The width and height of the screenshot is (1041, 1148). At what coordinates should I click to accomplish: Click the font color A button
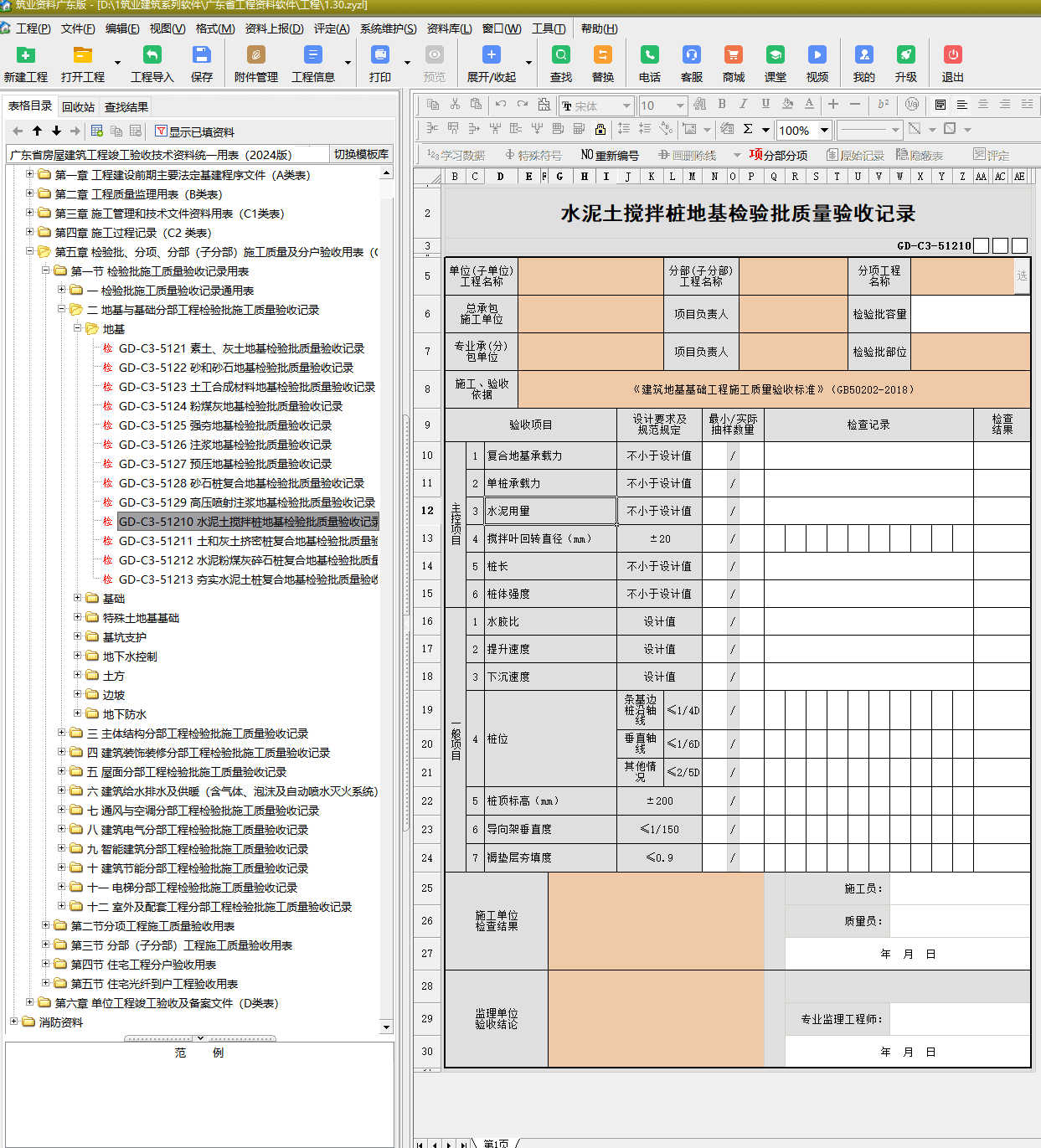click(809, 104)
